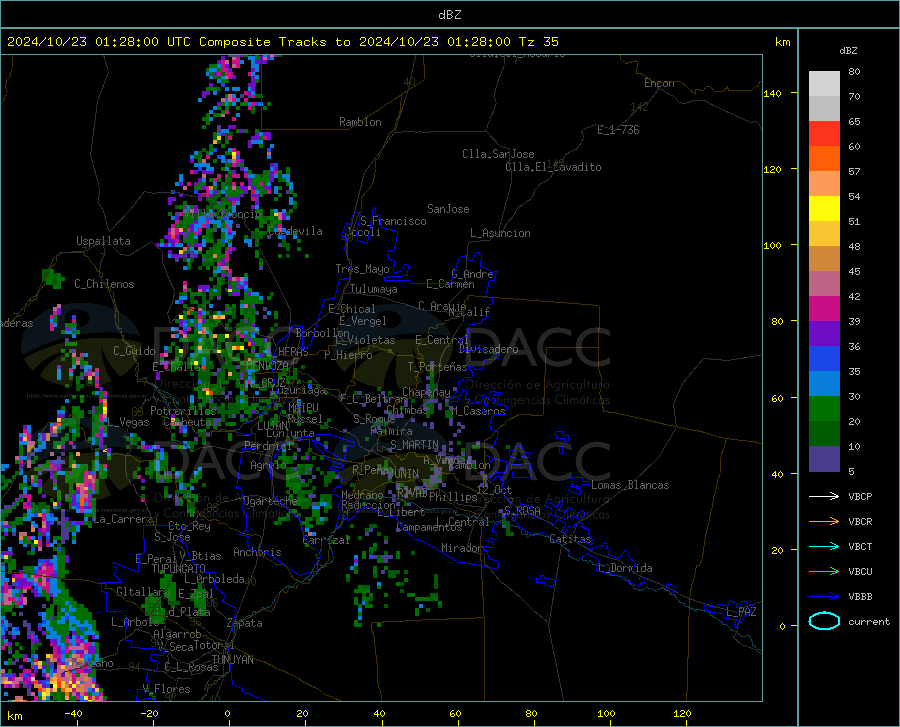The height and width of the screenshot is (727, 900).
Task: Click the cyan VBCT arrow legend icon
Action: pyautogui.click(x=824, y=546)
